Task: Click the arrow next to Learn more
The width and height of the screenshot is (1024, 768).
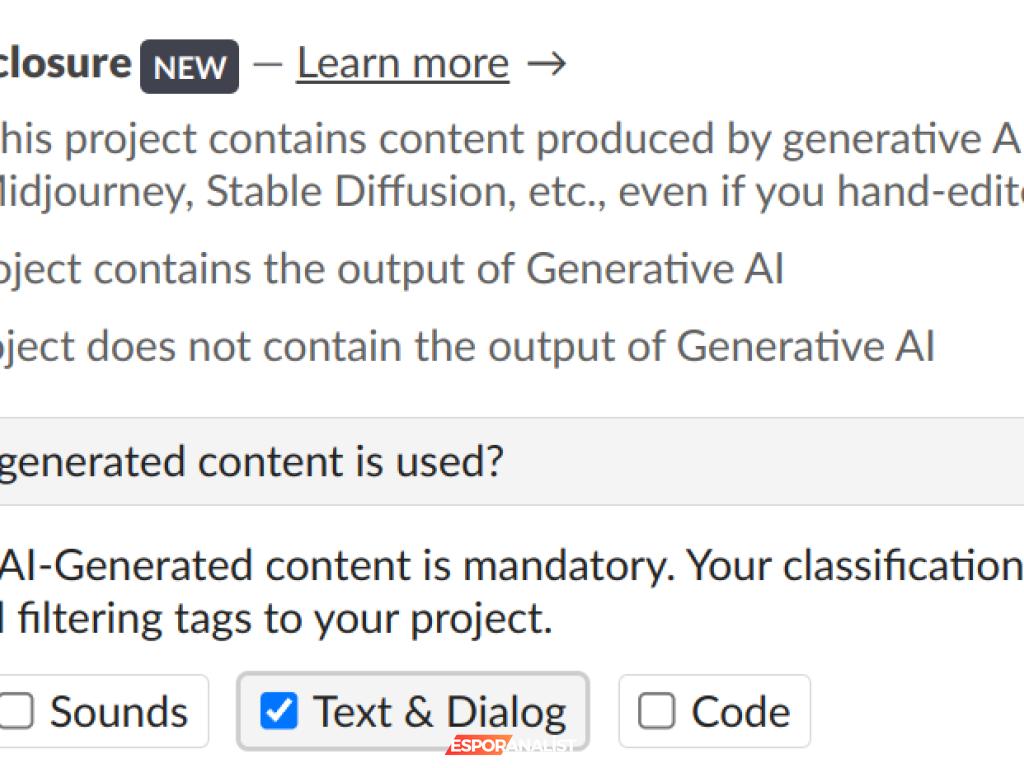Action: point(546,65)
